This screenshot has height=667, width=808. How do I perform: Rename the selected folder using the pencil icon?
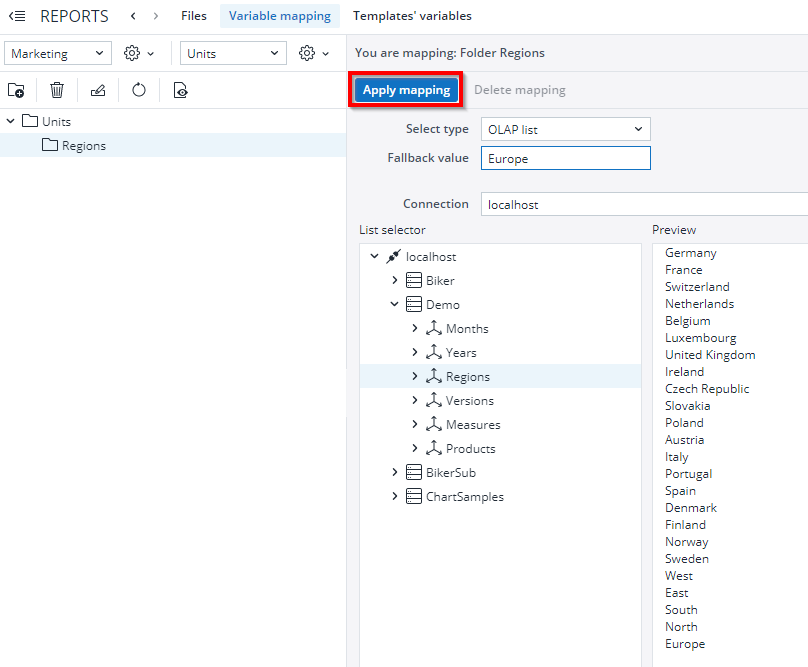pyautogui.click(x=98, y=90)
